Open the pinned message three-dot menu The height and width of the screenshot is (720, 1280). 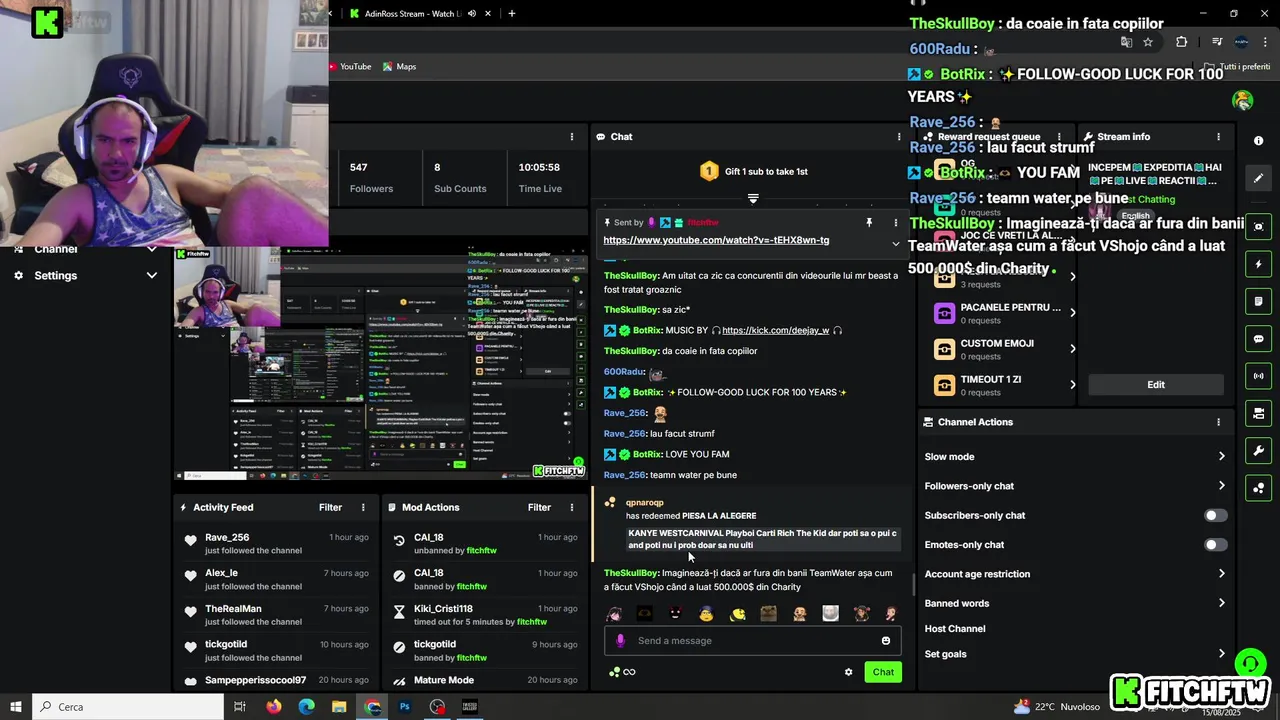coord(896,222)
